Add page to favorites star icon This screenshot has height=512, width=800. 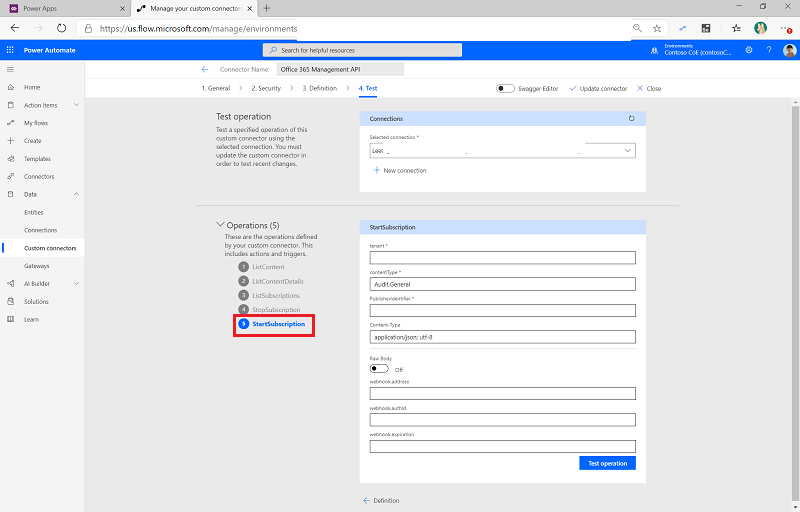[657, 29]
